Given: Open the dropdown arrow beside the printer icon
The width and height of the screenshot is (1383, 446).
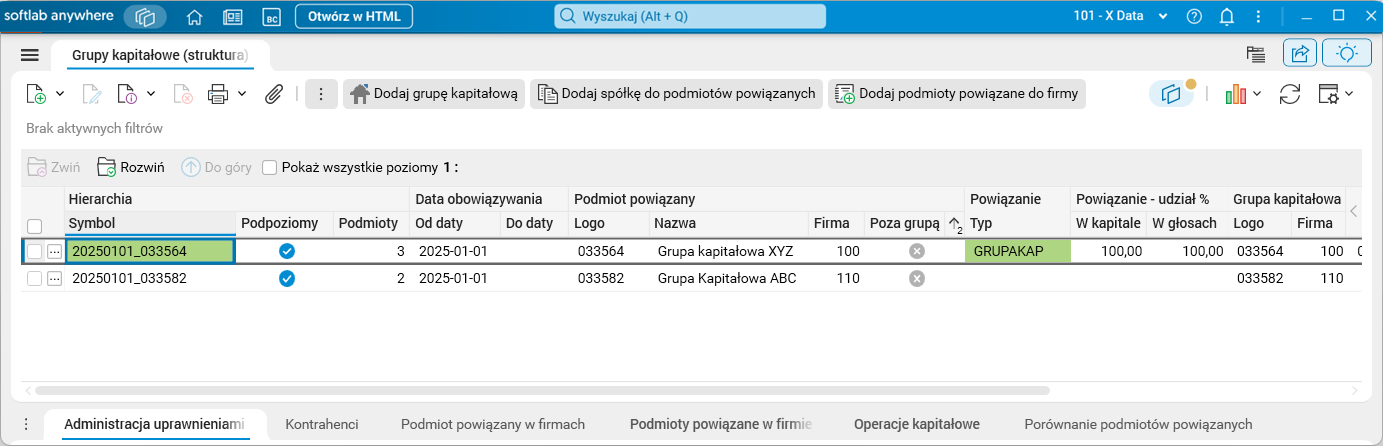Looking at the screenshot, I should (242, 94).
